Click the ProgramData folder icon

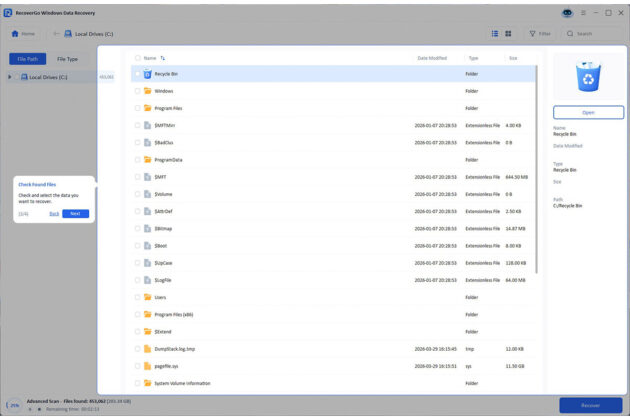pyautogui.click(x=147, y=160)
